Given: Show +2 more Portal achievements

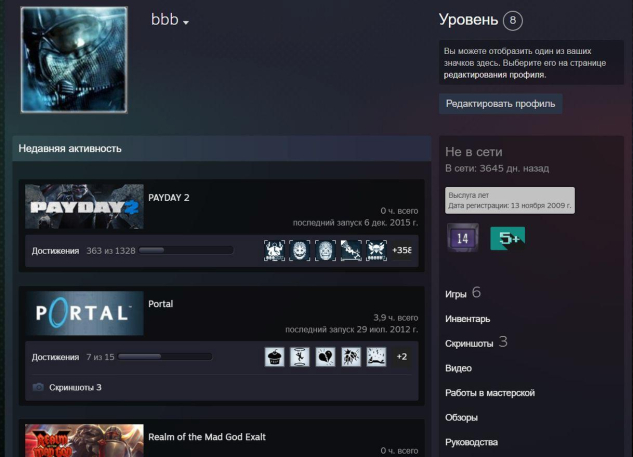Looking at the screenshot, I should point(401,356).
